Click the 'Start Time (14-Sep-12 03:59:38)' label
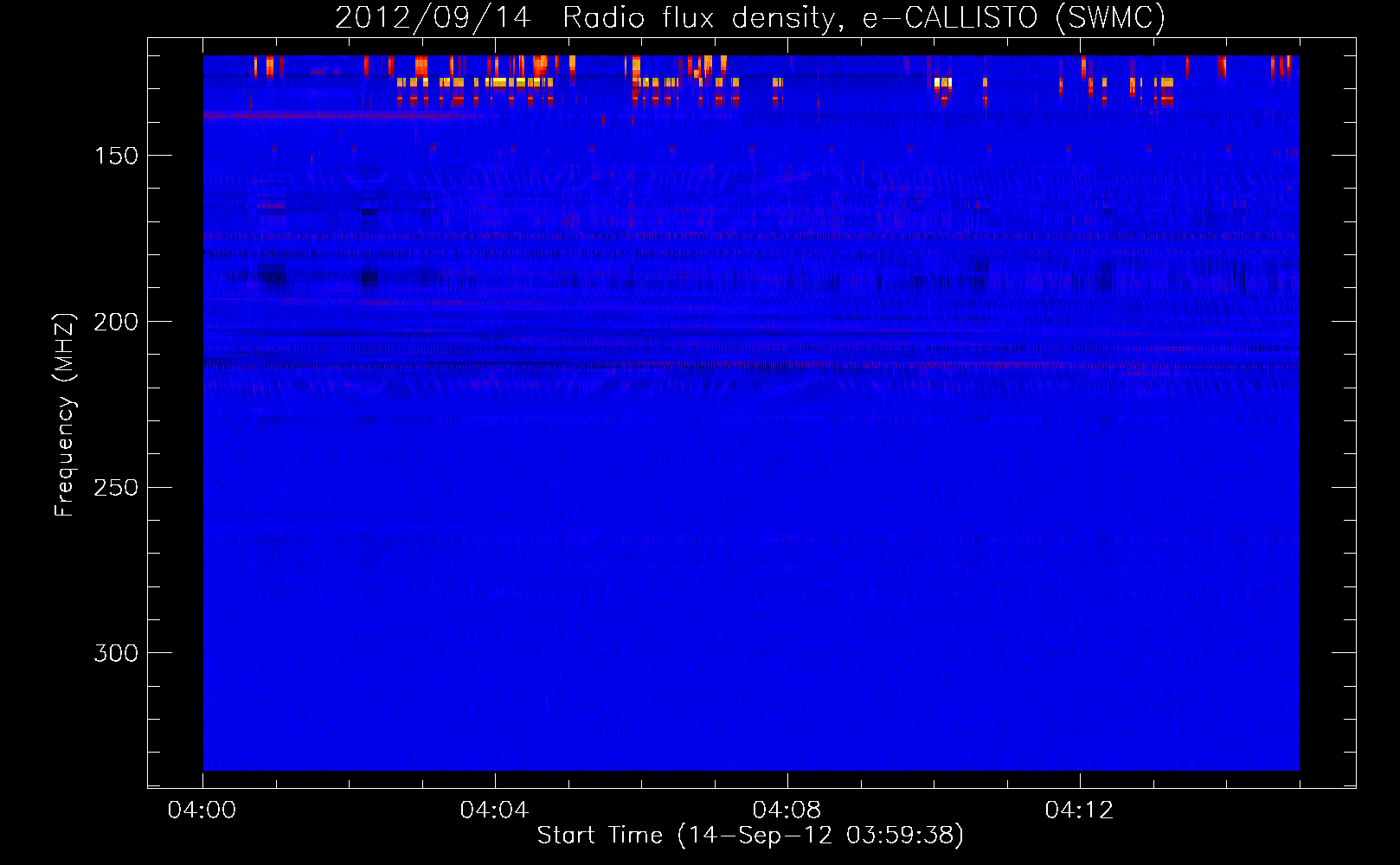This screenshot has height=865, width=1400. [750, 836]
